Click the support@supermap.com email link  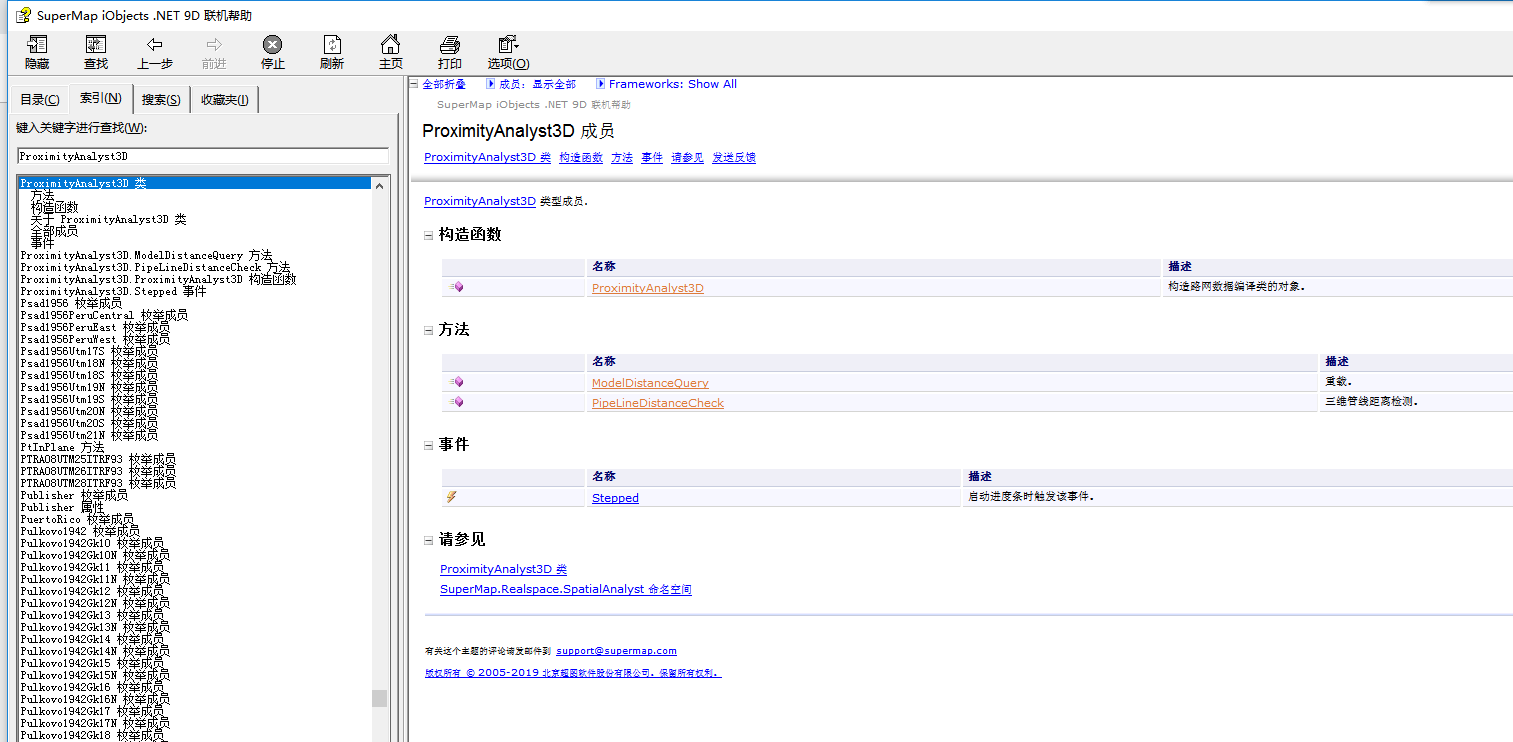tap(616, 650)
